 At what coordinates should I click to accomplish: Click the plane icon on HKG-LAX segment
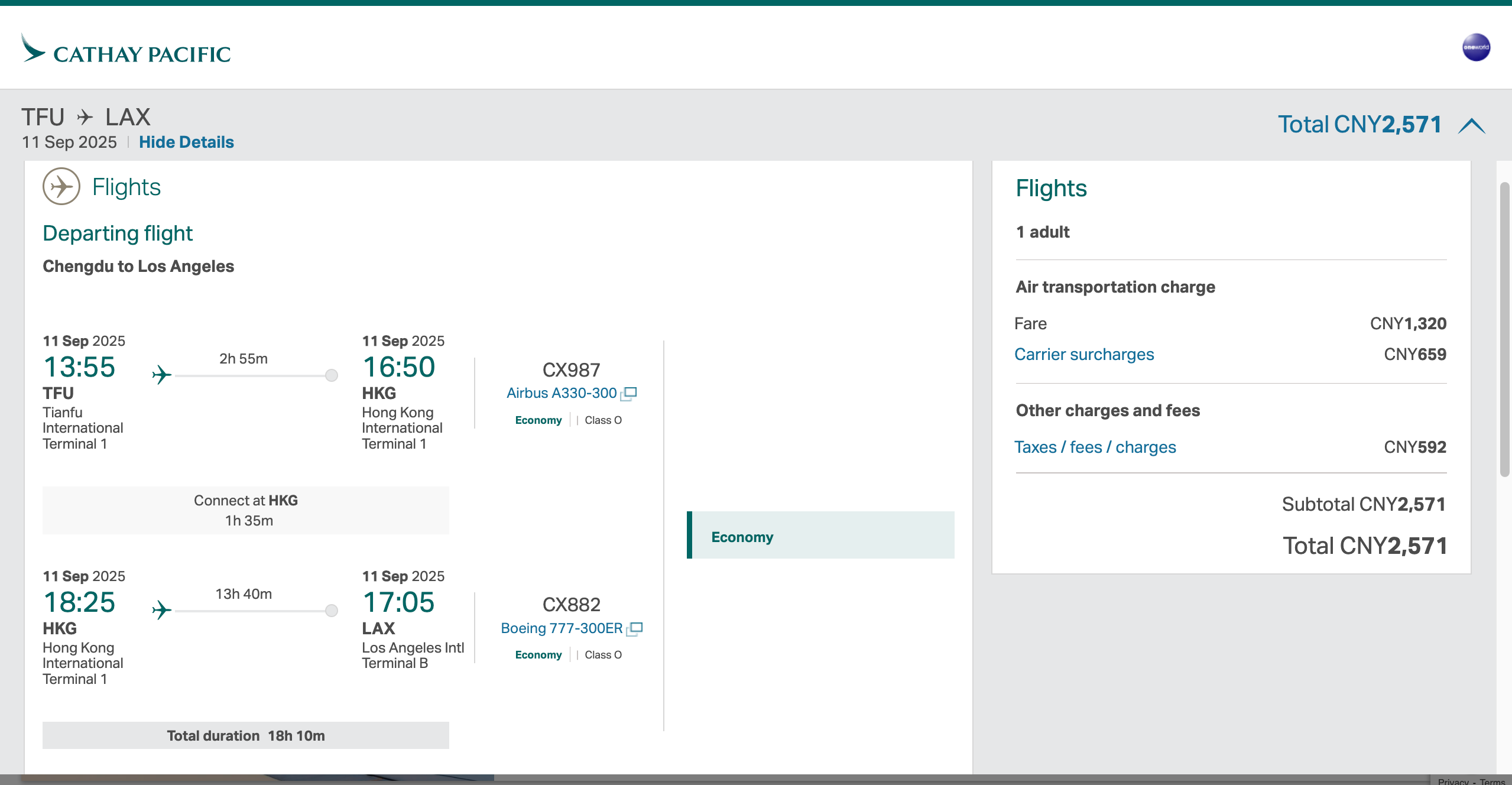pos(161,610)
